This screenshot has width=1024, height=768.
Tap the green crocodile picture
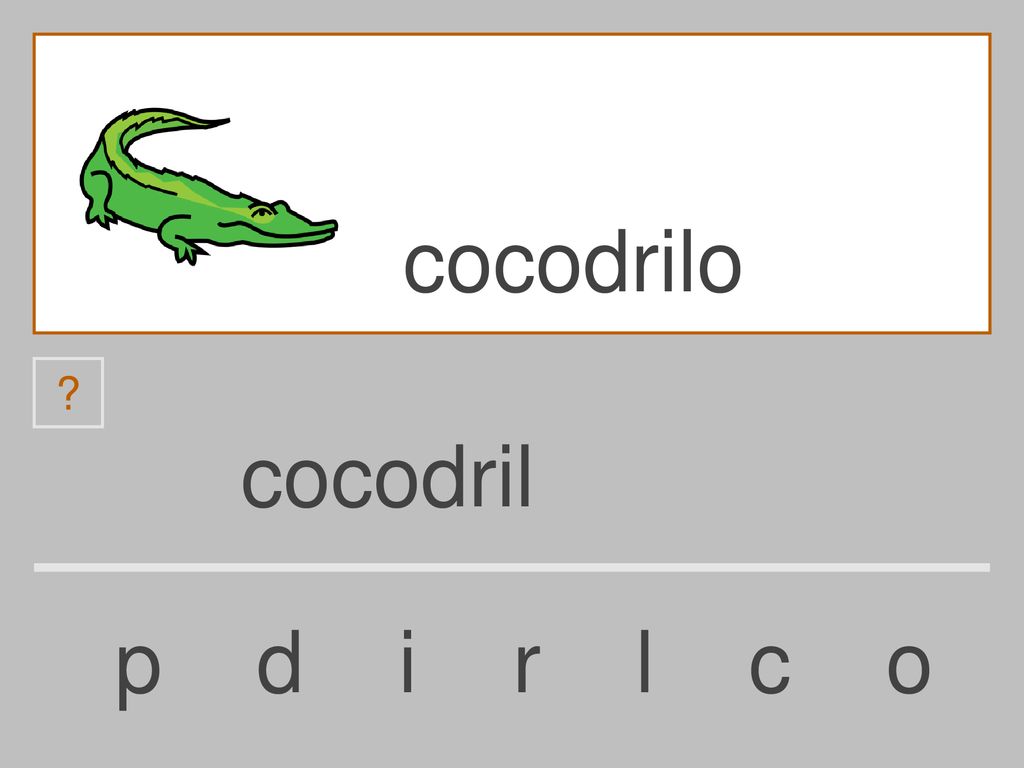[208, 186]
